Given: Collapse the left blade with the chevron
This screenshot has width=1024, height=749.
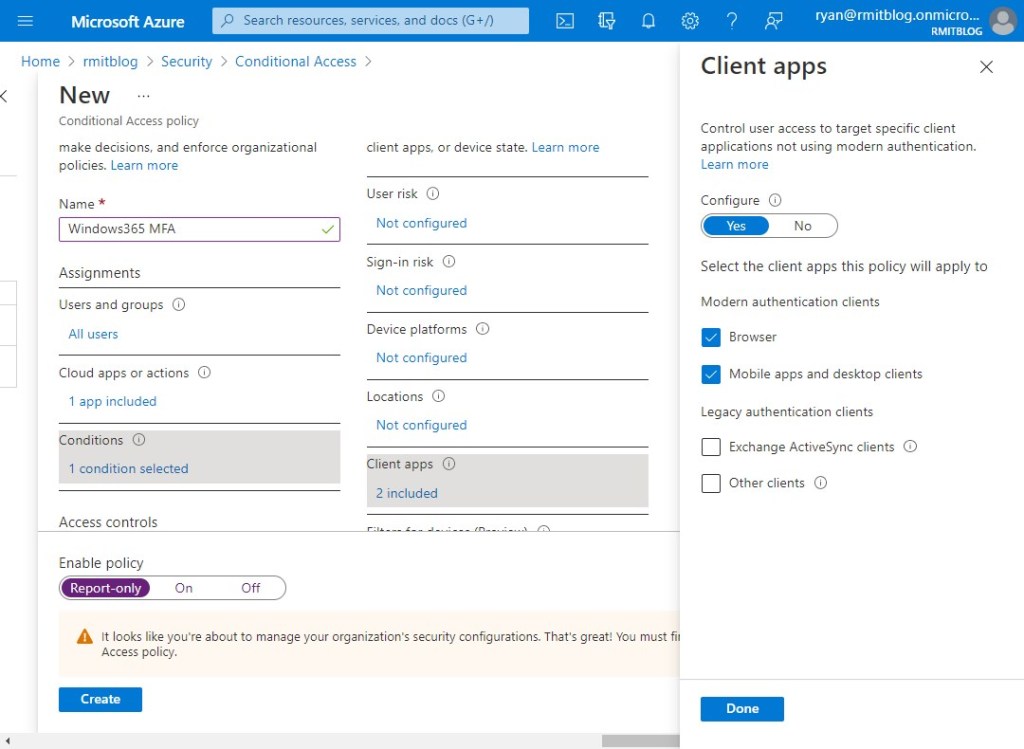Looking at the screenshot, I should pyautogui.click(x=4, y=97).
